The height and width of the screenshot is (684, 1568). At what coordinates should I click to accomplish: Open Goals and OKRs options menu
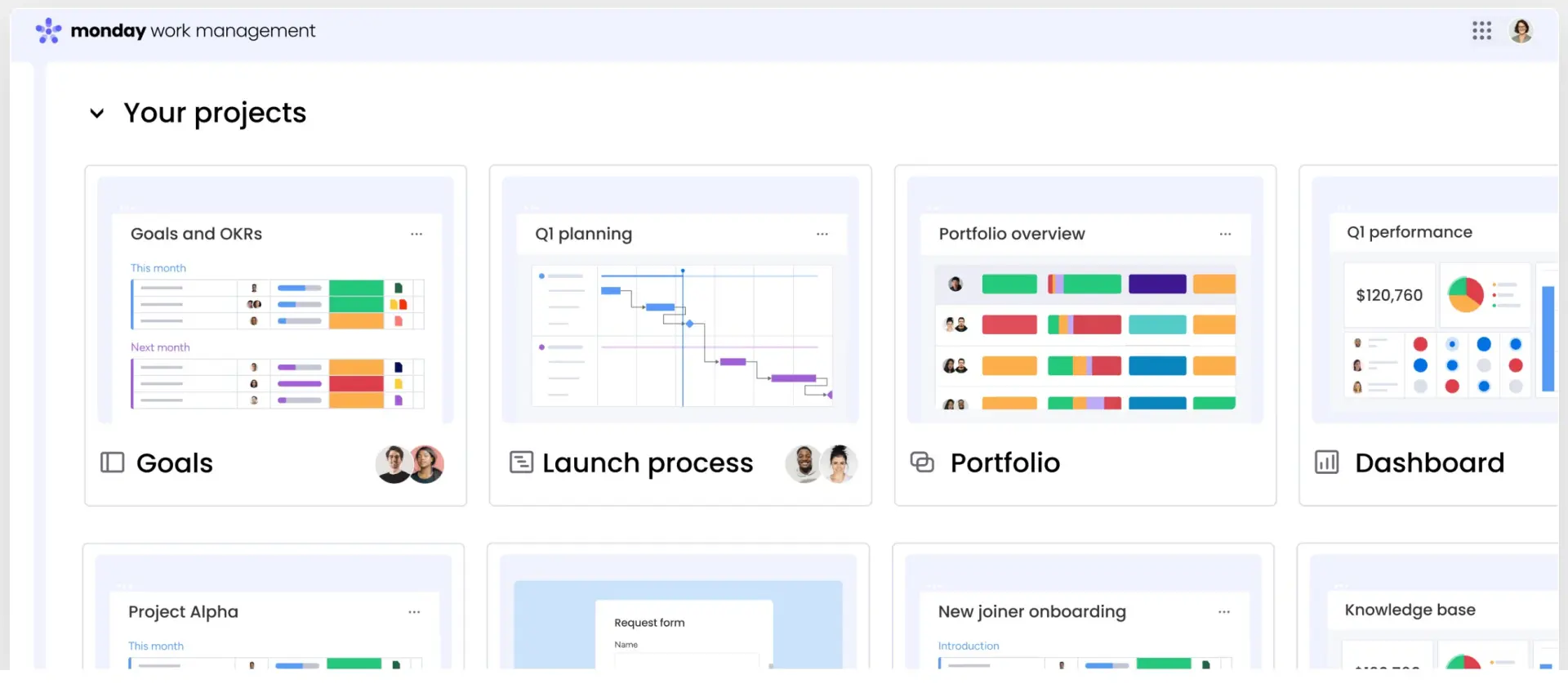click(x=416, y=235)
